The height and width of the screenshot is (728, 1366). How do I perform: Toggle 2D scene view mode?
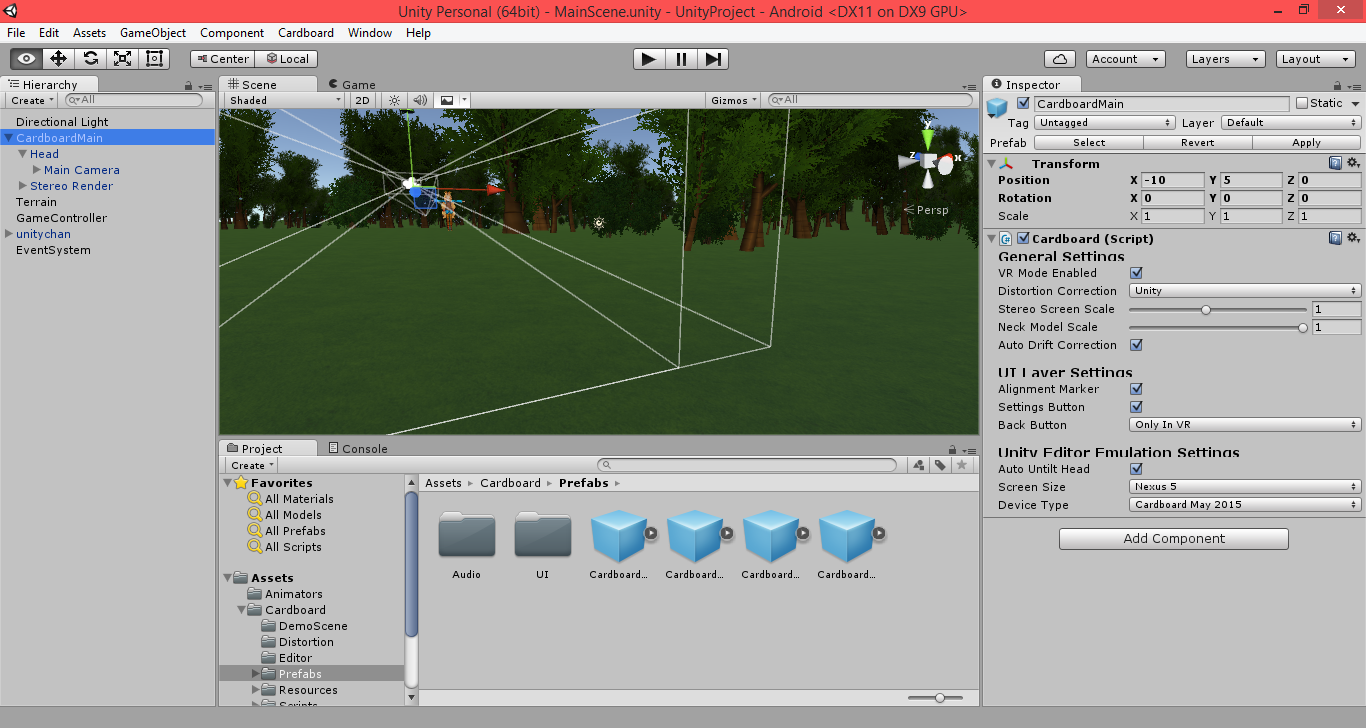coord(363,100)
